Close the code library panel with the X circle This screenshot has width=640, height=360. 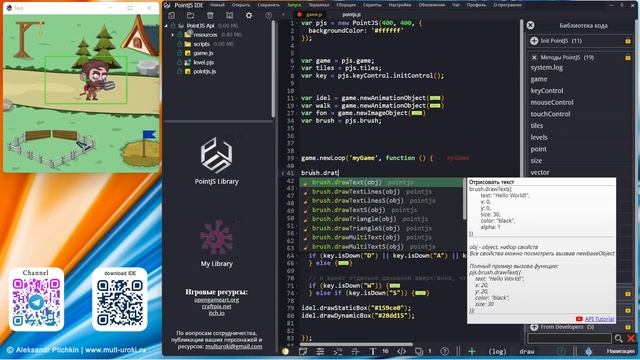coord(530,25)
